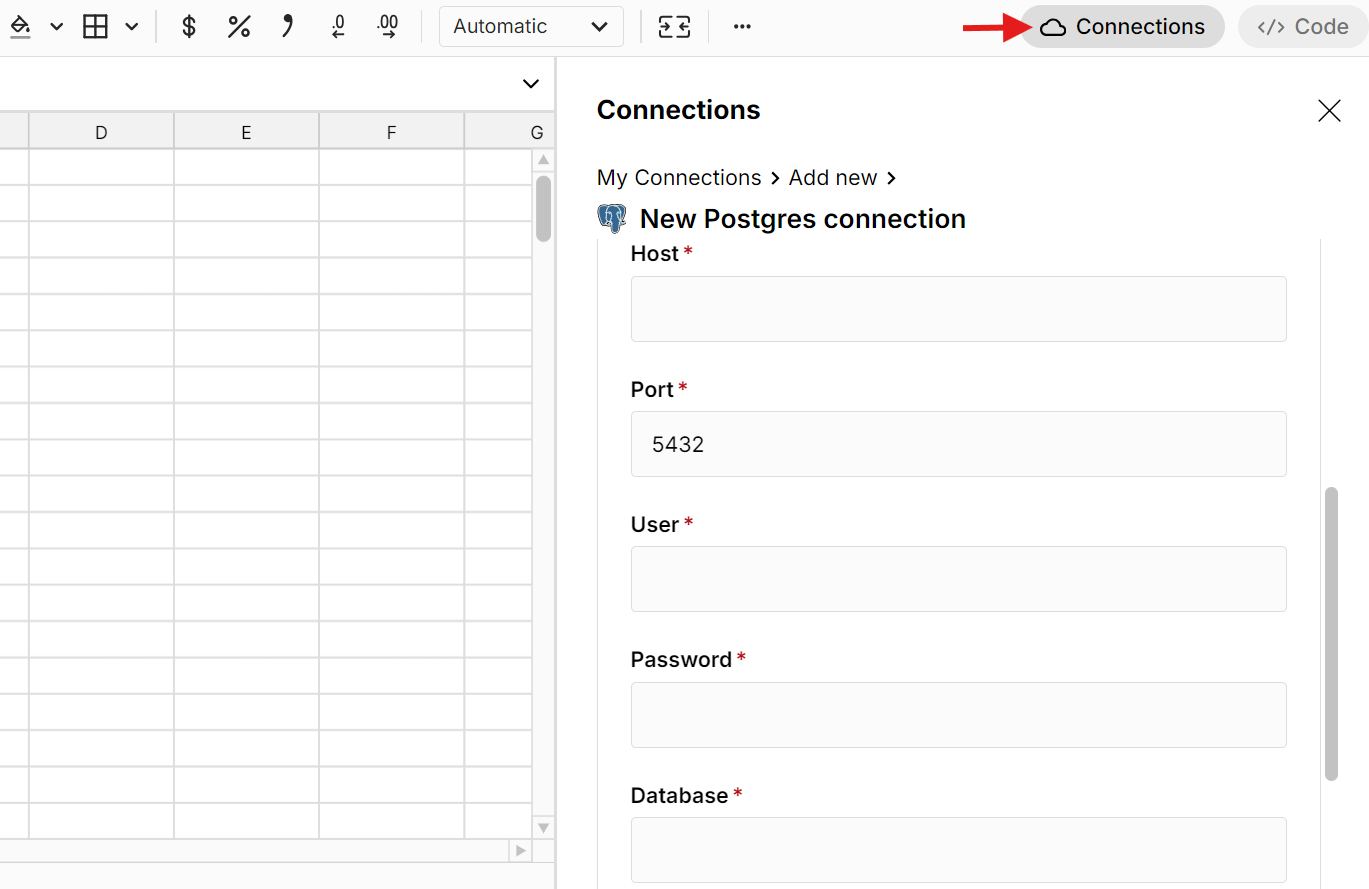Apply percent format to cells

click(x=239, y=26)
